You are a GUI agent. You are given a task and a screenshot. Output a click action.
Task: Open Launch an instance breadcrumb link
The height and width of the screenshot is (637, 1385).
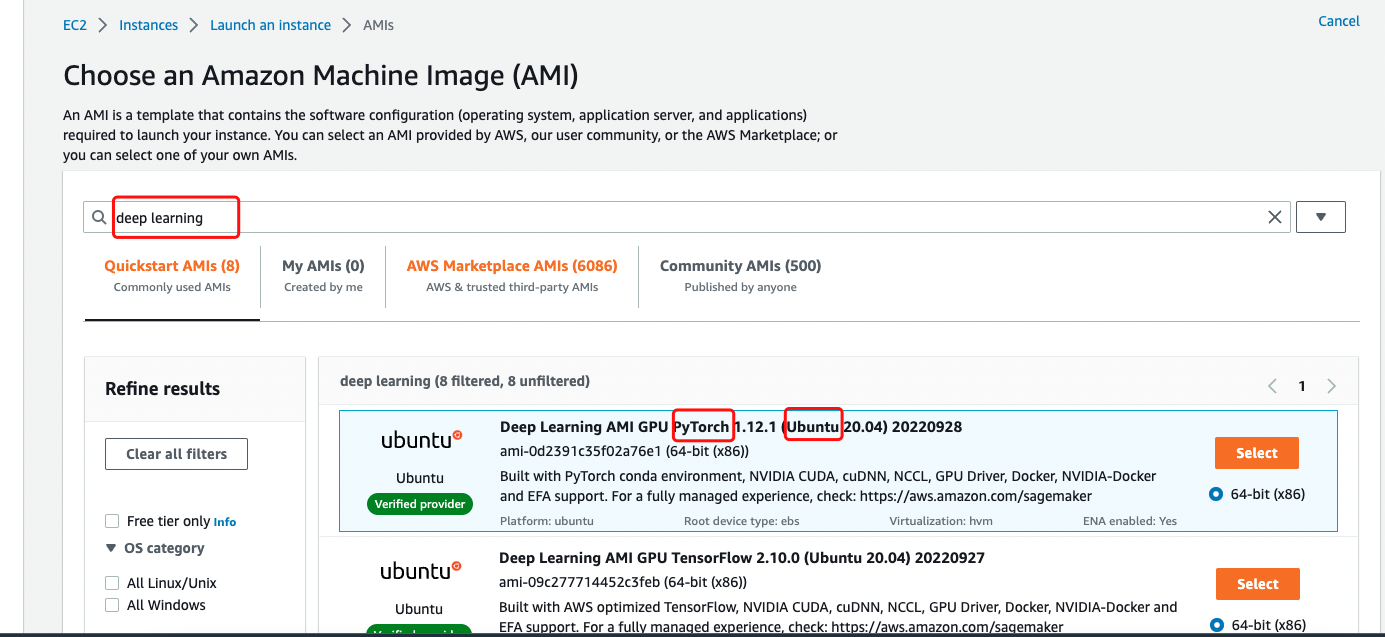click(270, 25)
